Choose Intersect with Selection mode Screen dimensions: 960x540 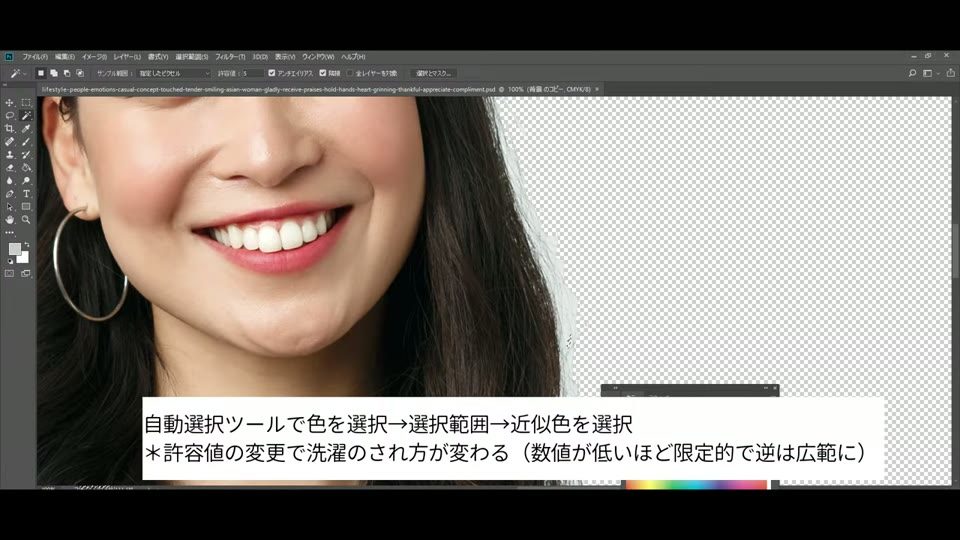80,73
